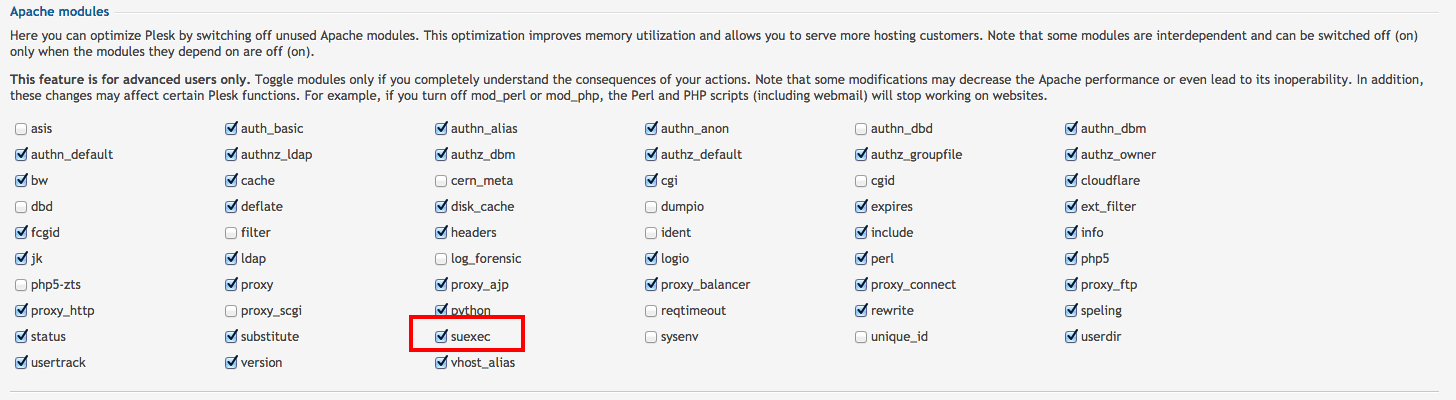The width and height of the screenshot is (1456, 400).
Task: Turn off the deflate module
Action: (x=232, y=207)
